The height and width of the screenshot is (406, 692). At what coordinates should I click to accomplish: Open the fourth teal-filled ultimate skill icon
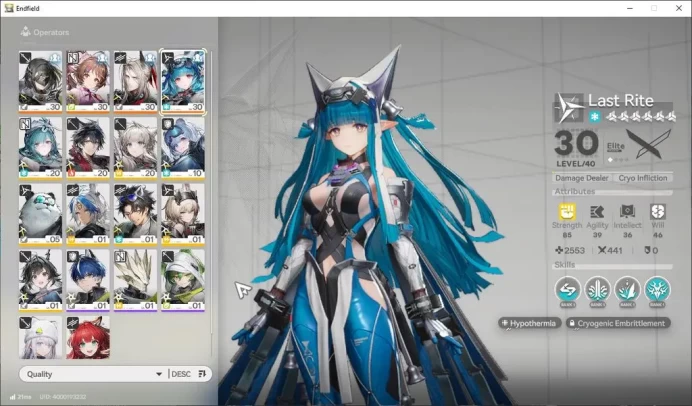(657, 290)
